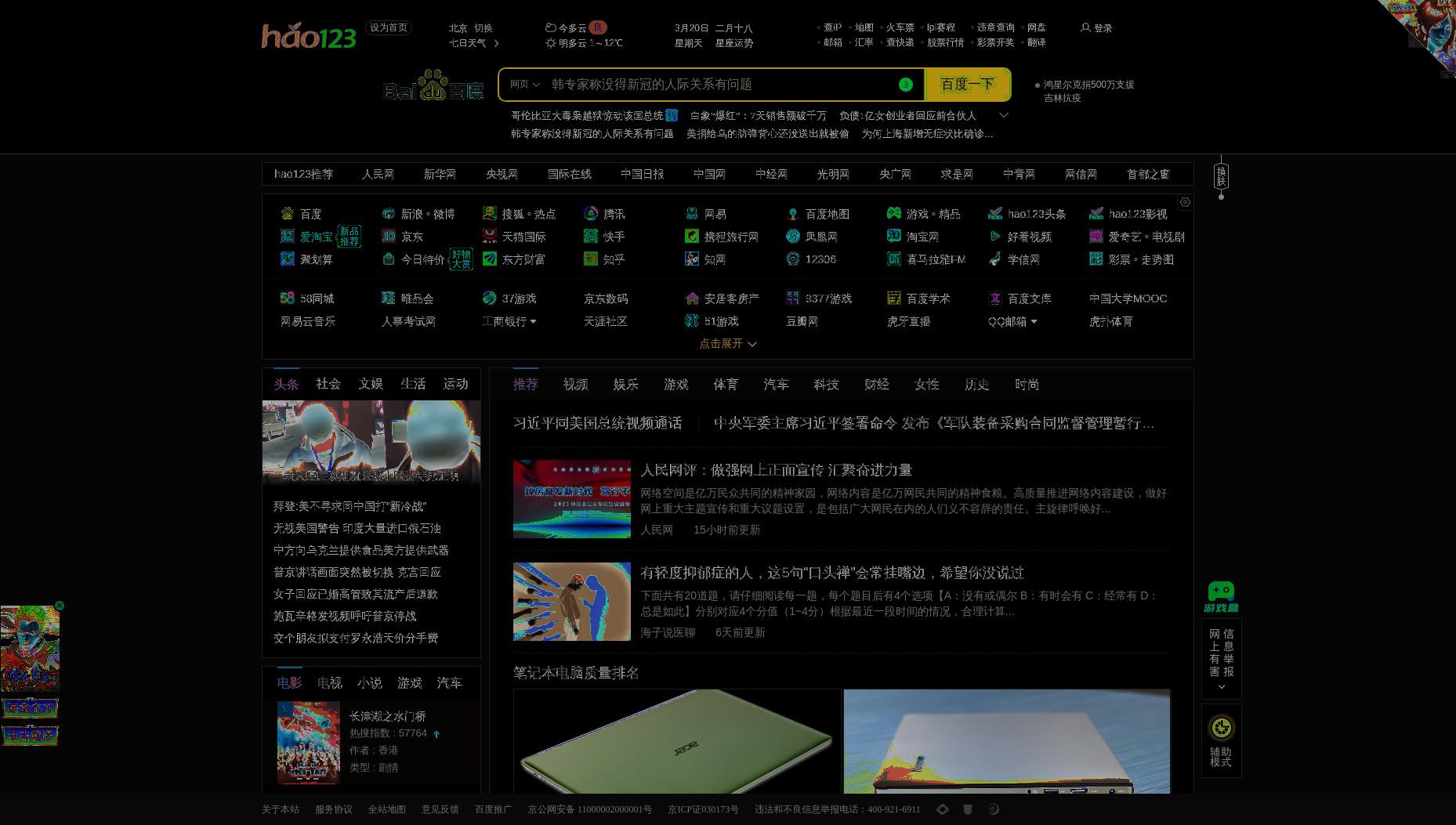The width and height of the screenshot is (1456, 825).
Task: Open the 百度学术 icon link
Action: (894, 298)
